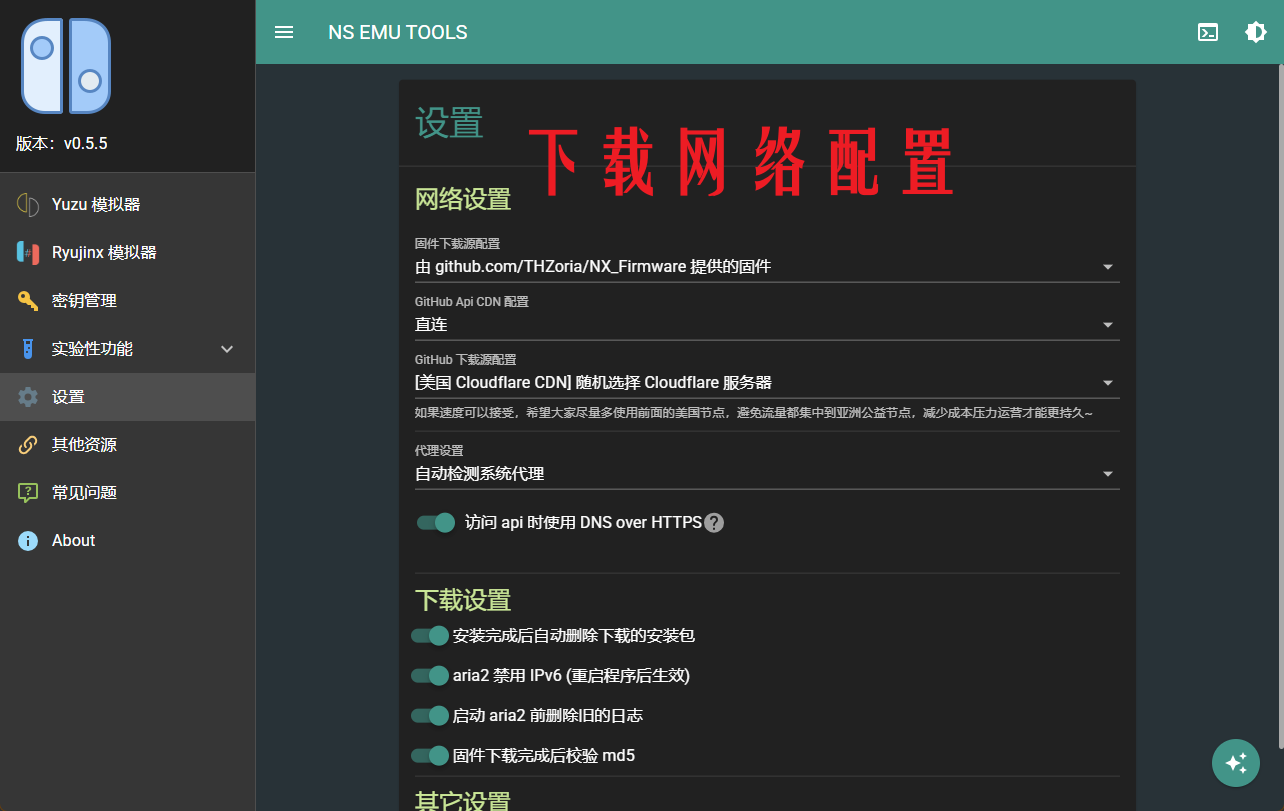Toggle the theme brightness icon

point(1255,32)
